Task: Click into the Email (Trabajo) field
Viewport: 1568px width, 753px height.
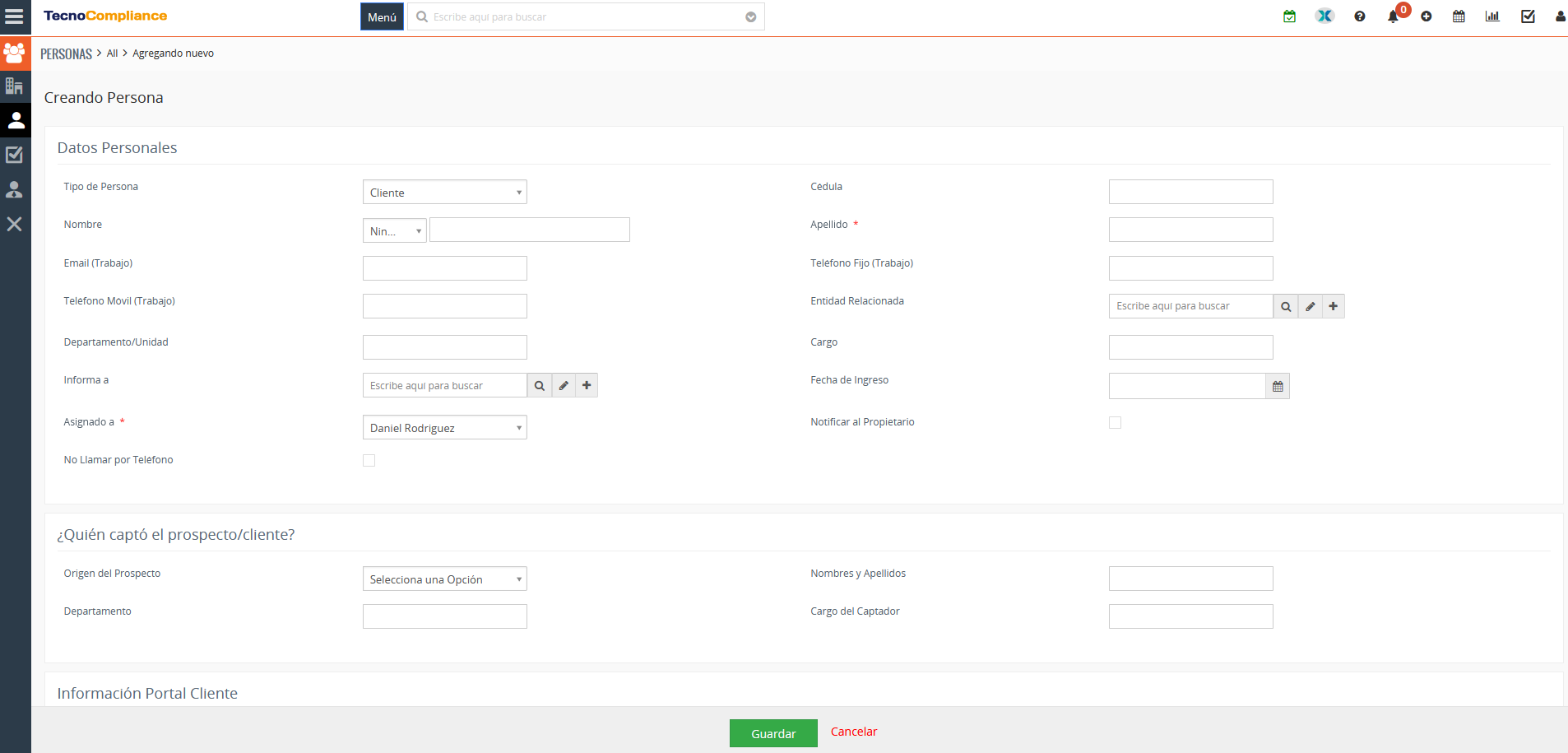Action: [444, 268]
